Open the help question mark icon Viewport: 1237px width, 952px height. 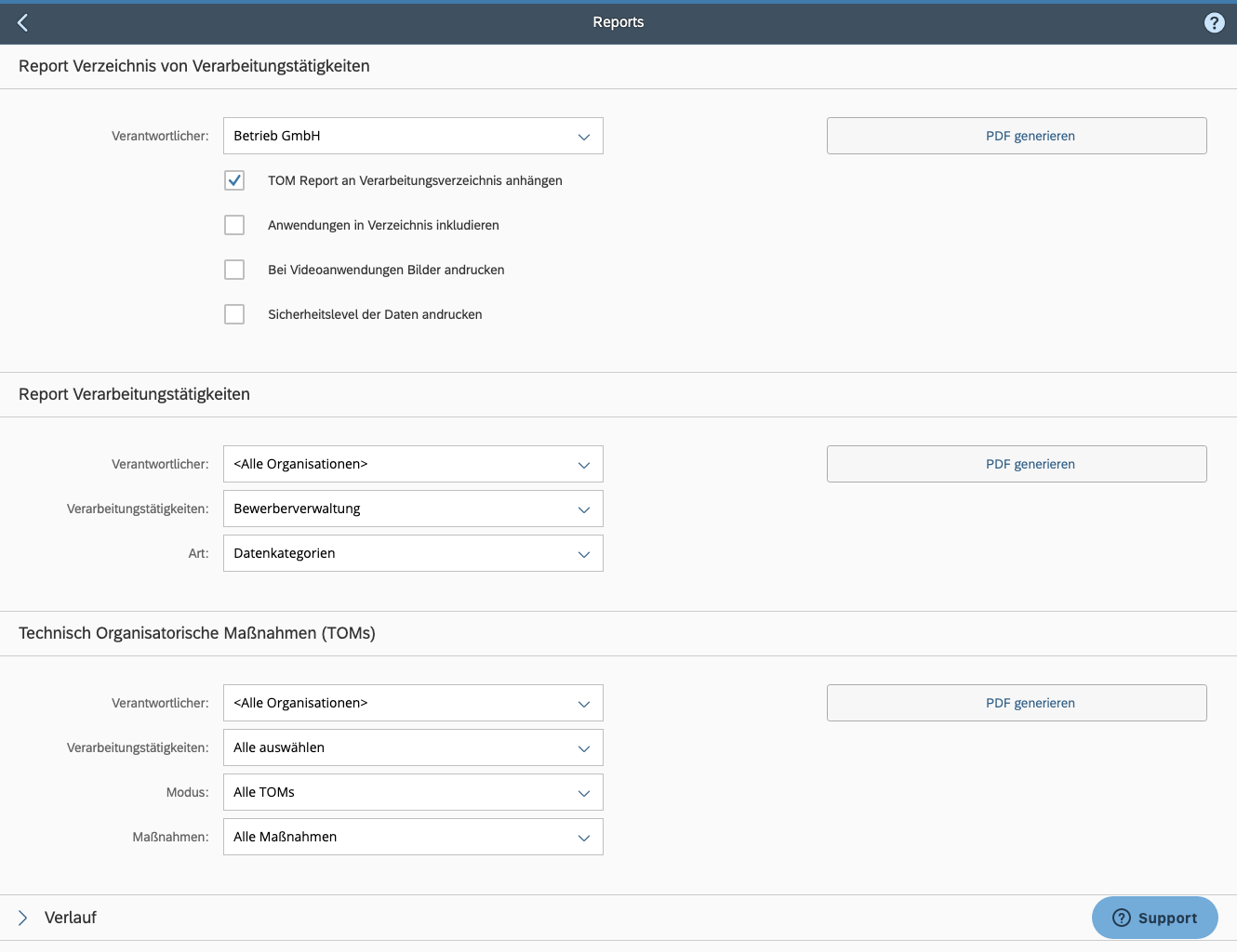(x=1214, y=22)
